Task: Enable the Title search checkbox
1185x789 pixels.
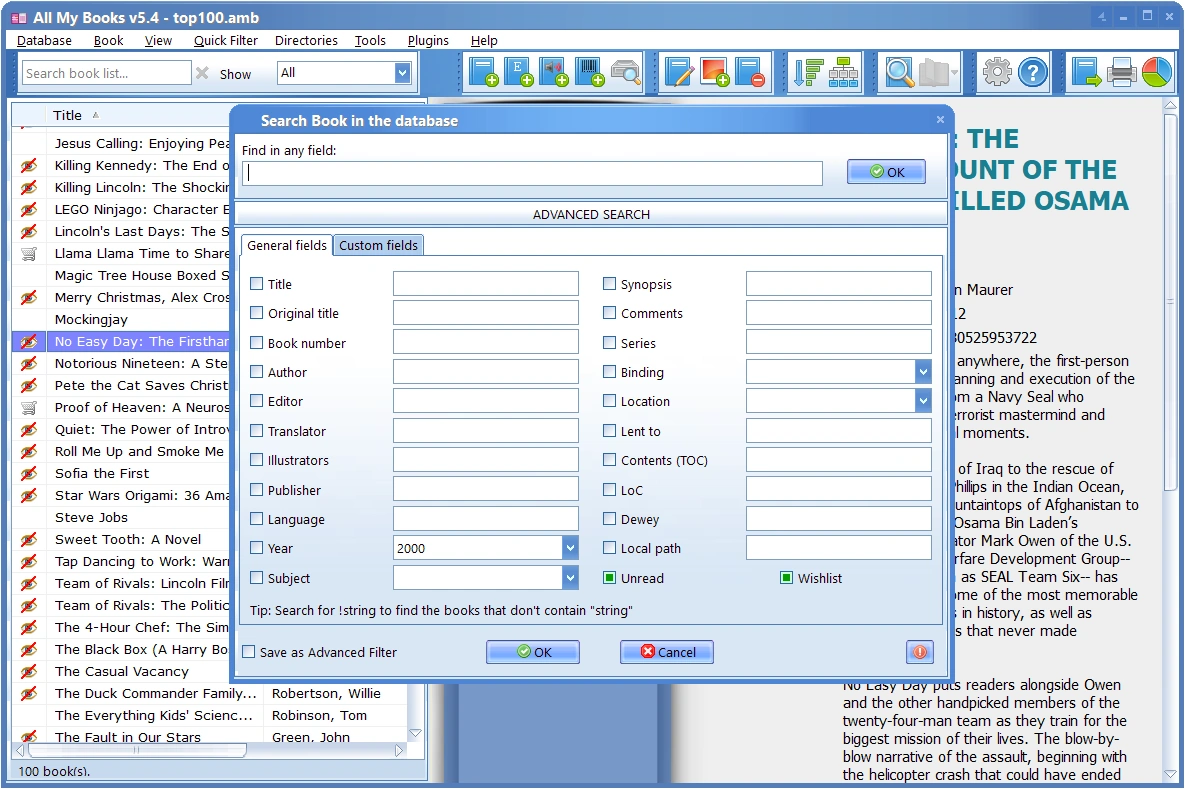Action: 257,283
